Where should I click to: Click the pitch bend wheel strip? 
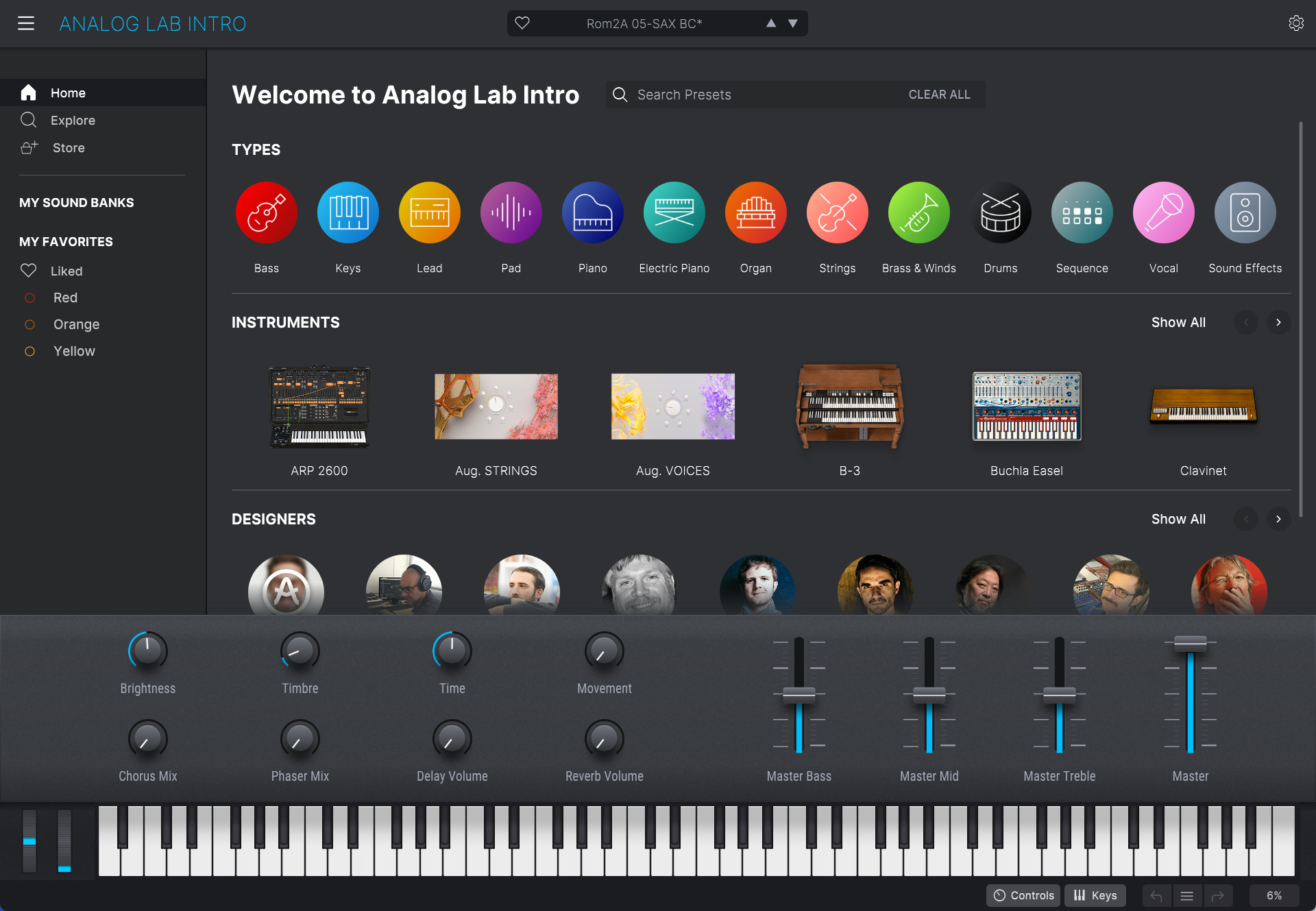coord(29,841)
